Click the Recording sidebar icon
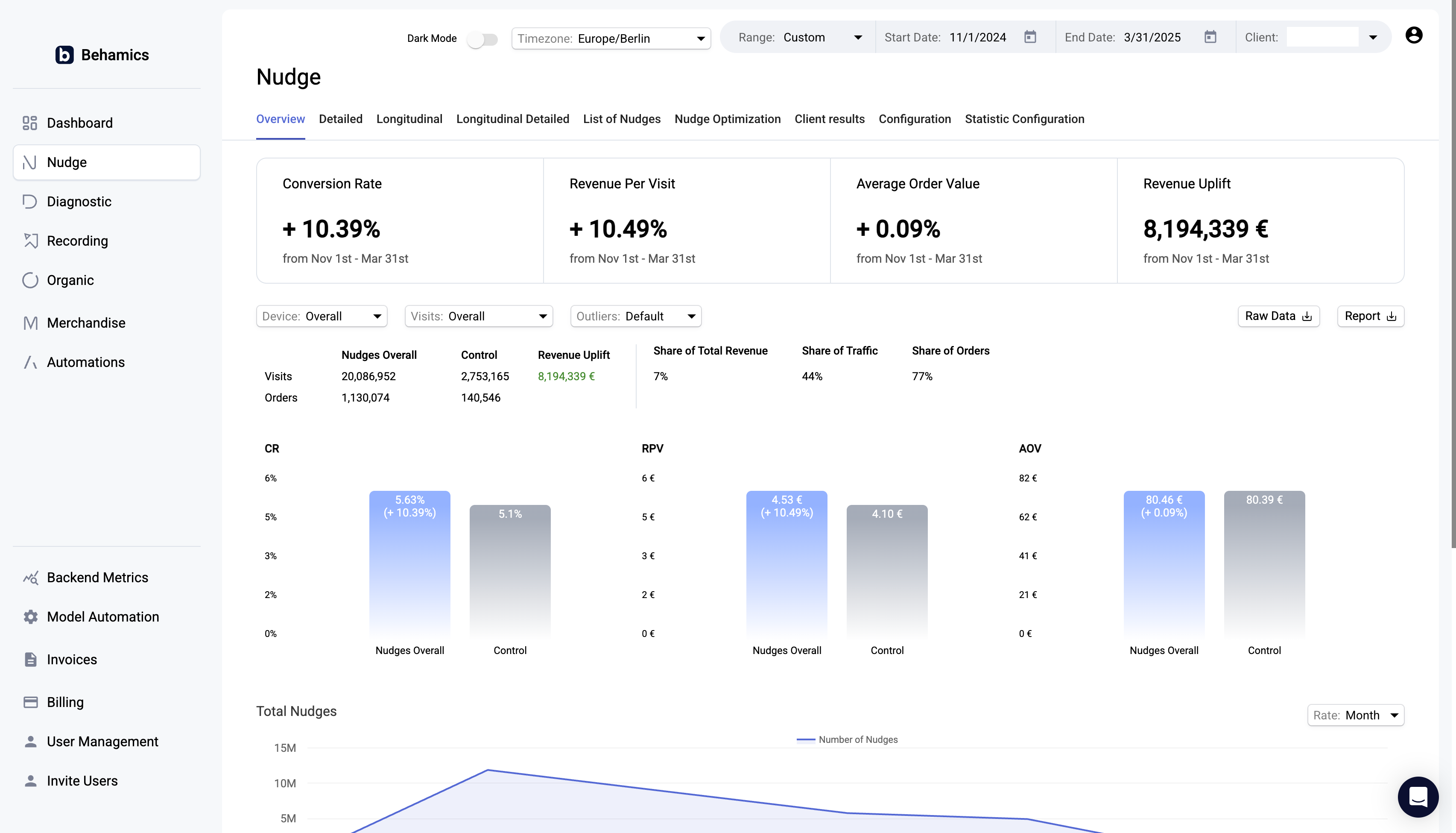Image resolution: width=1456 pixels, height=833 pixels. point(30,241)
